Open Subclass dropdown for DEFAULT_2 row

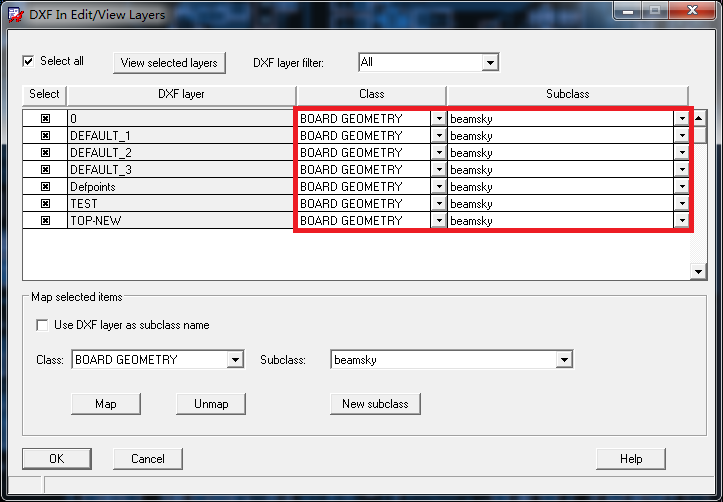pyautogui.click(x=681, y=153)
